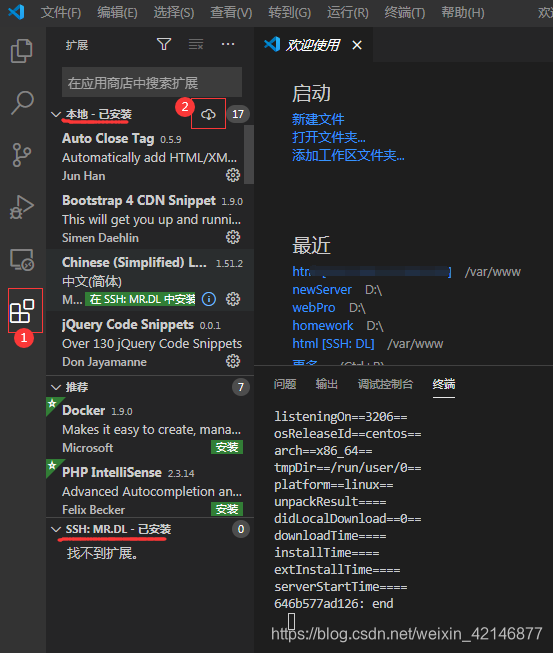Click terminal line '646b577ad126: end'
Viewport: 553px width, 653px height.
(x=334, y=603)
